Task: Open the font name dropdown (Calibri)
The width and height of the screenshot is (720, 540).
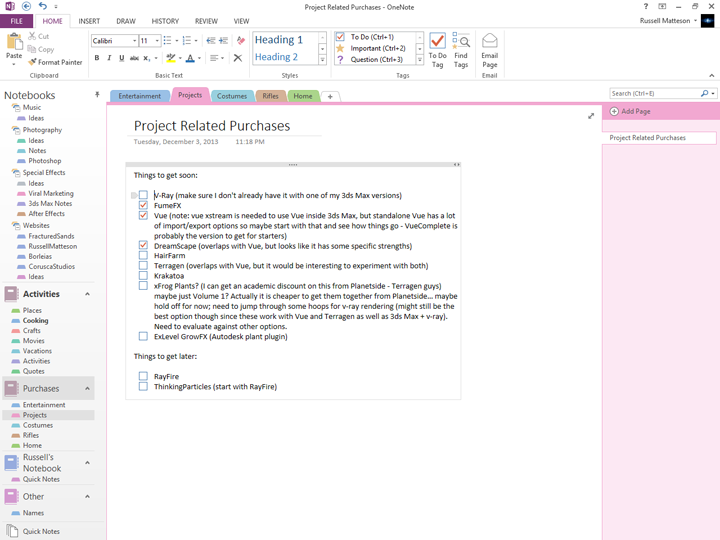Action: 134,41
